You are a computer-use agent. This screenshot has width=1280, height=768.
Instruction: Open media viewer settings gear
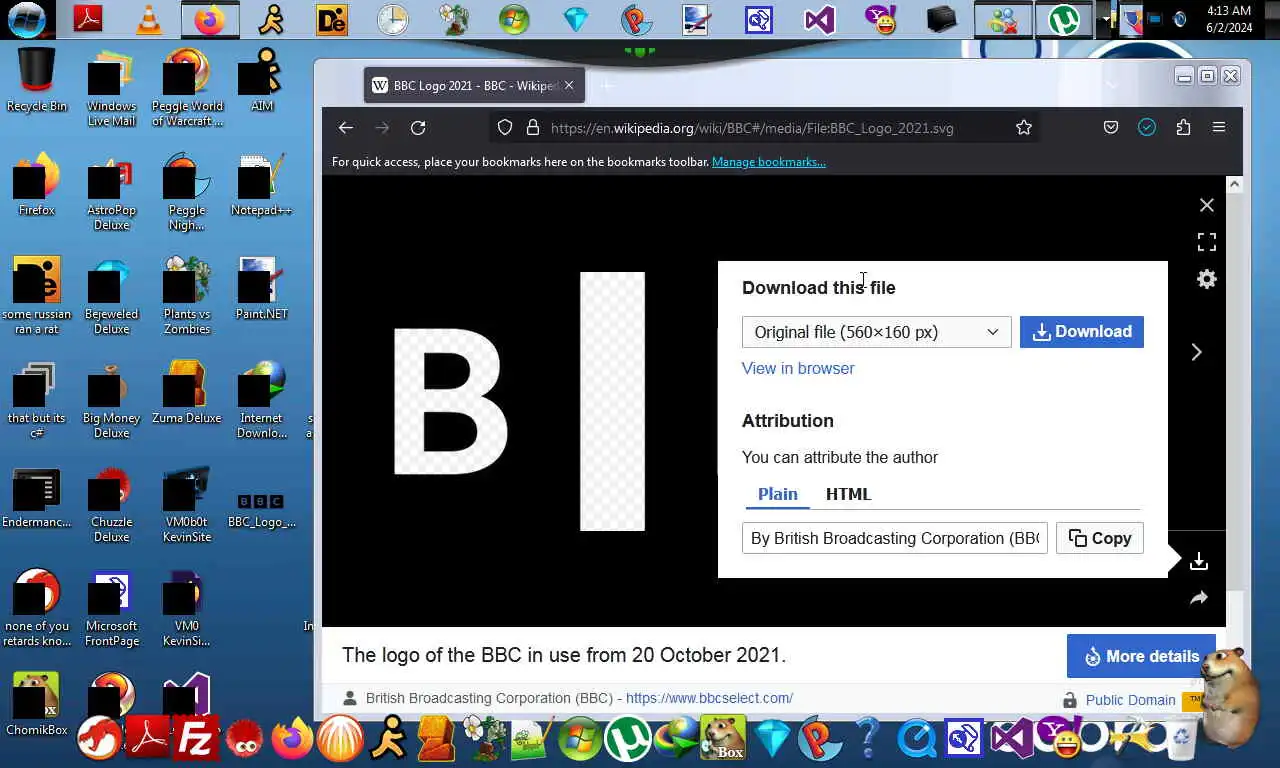(x=1207, y=280)
